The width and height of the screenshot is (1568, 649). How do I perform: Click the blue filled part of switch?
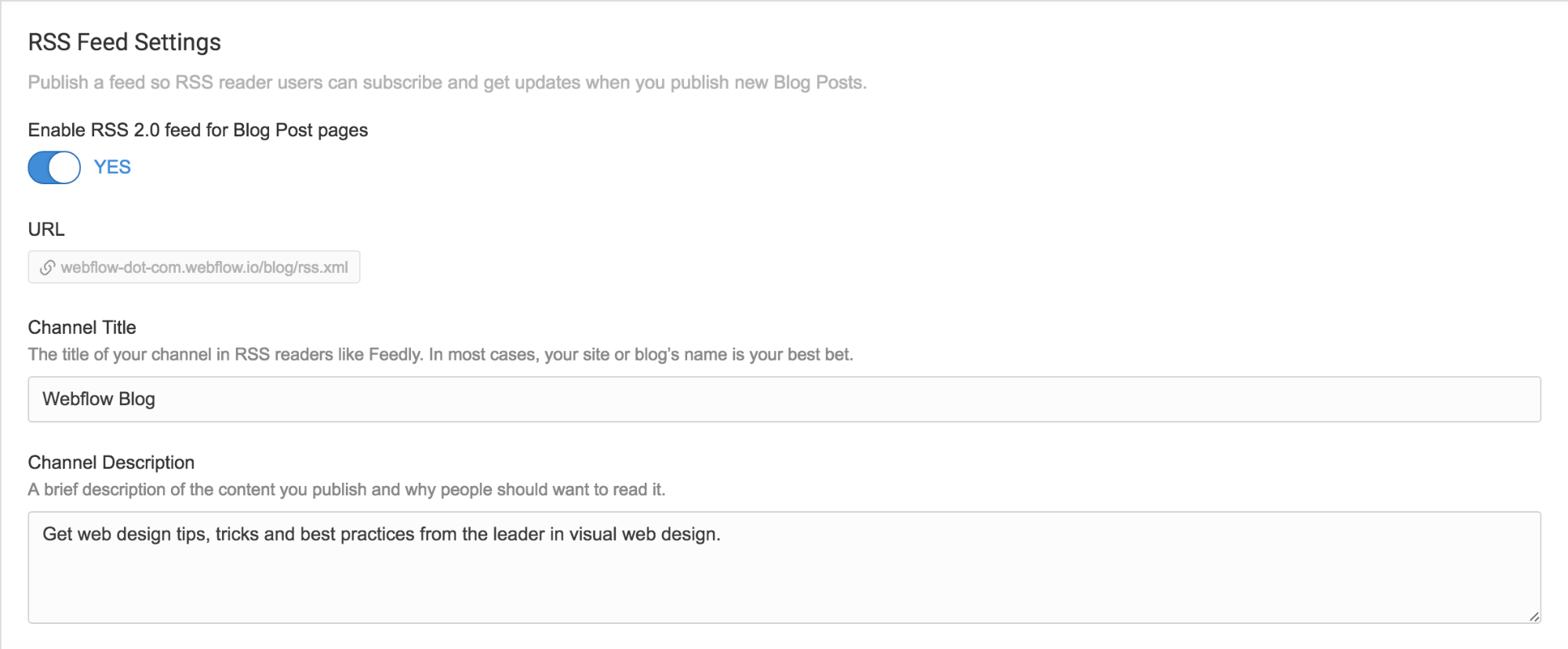[38, 168]
